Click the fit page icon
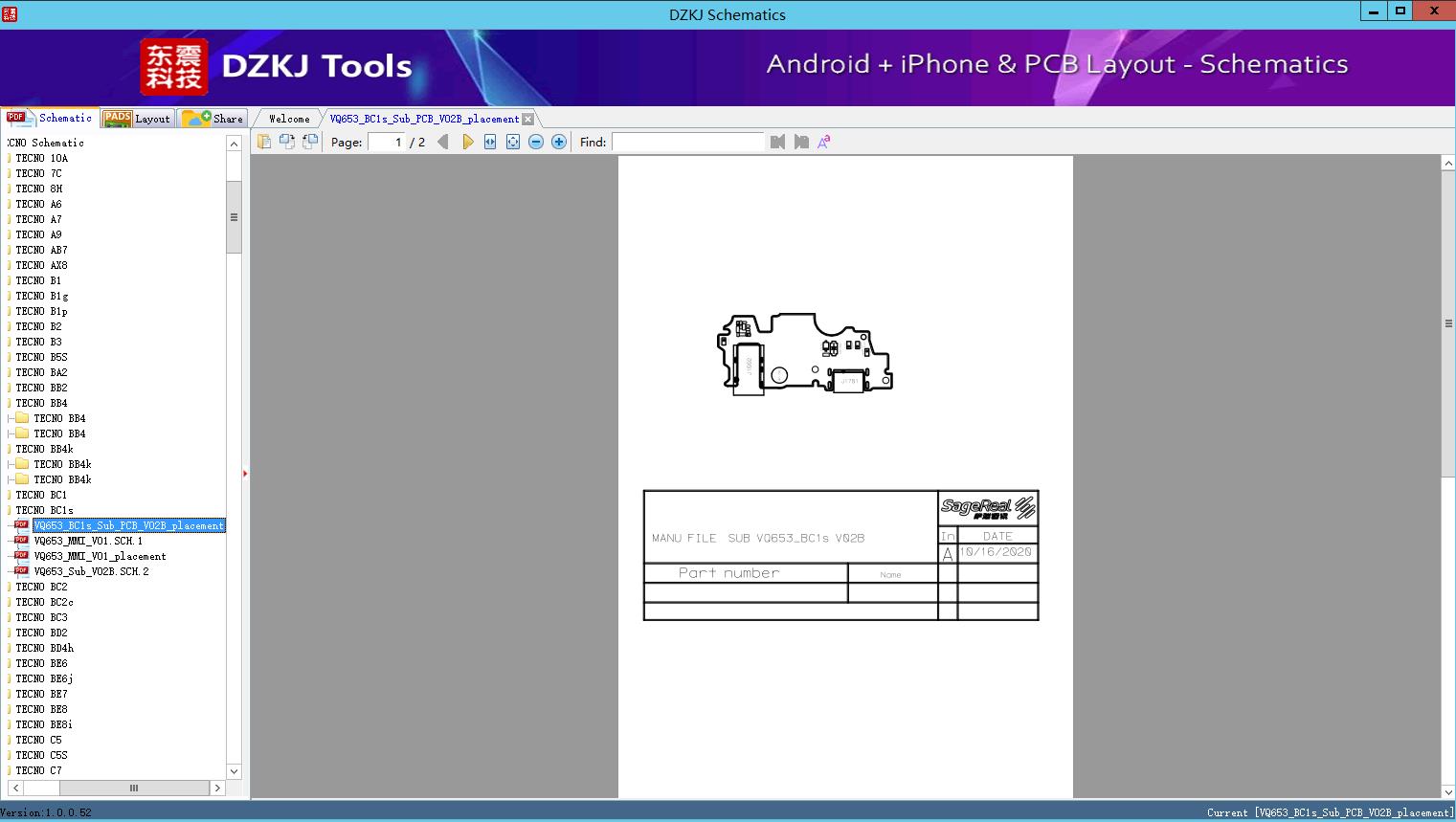Viewport: 1456px width, 822px height. coord(513,142)
